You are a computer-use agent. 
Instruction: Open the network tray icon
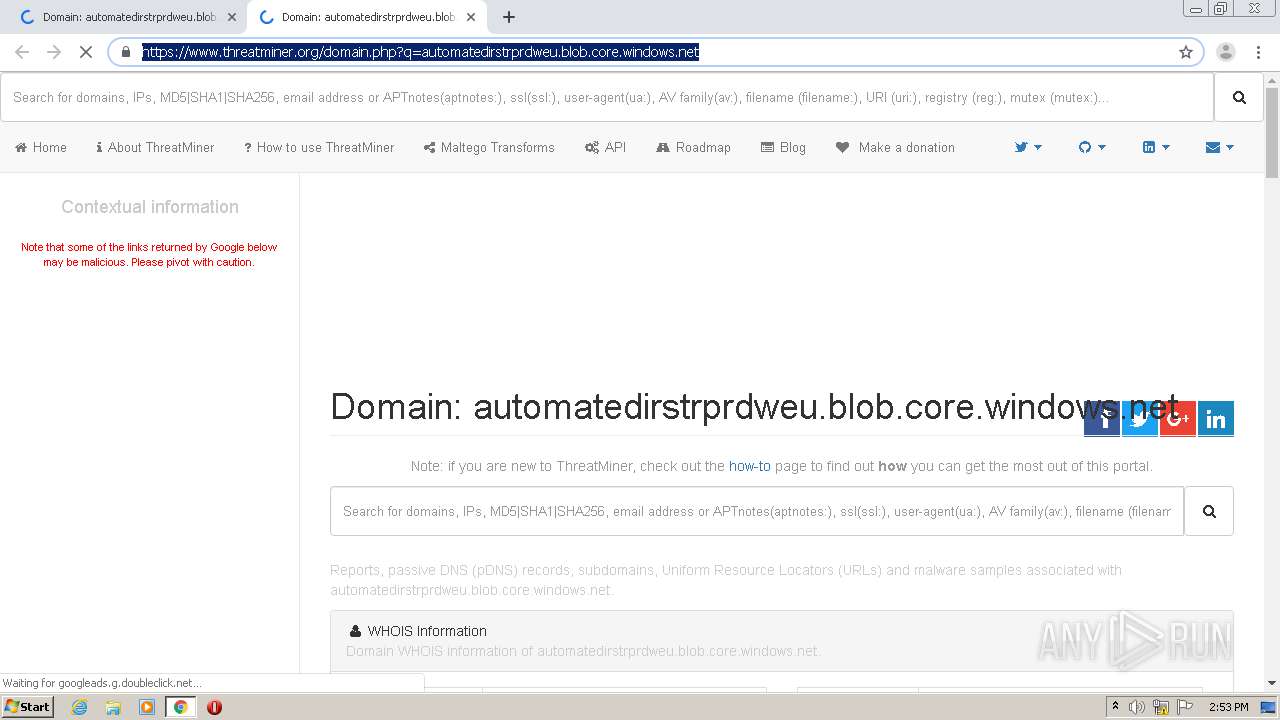pos(1161,707)
